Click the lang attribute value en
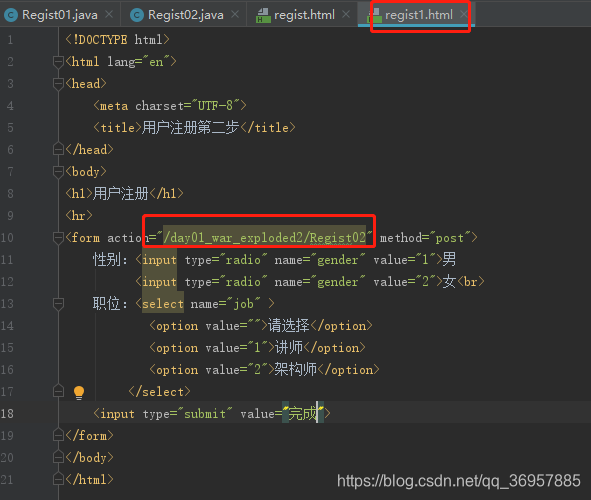The width and height of the screenshot is (591, 500). [x=156, y=61]
